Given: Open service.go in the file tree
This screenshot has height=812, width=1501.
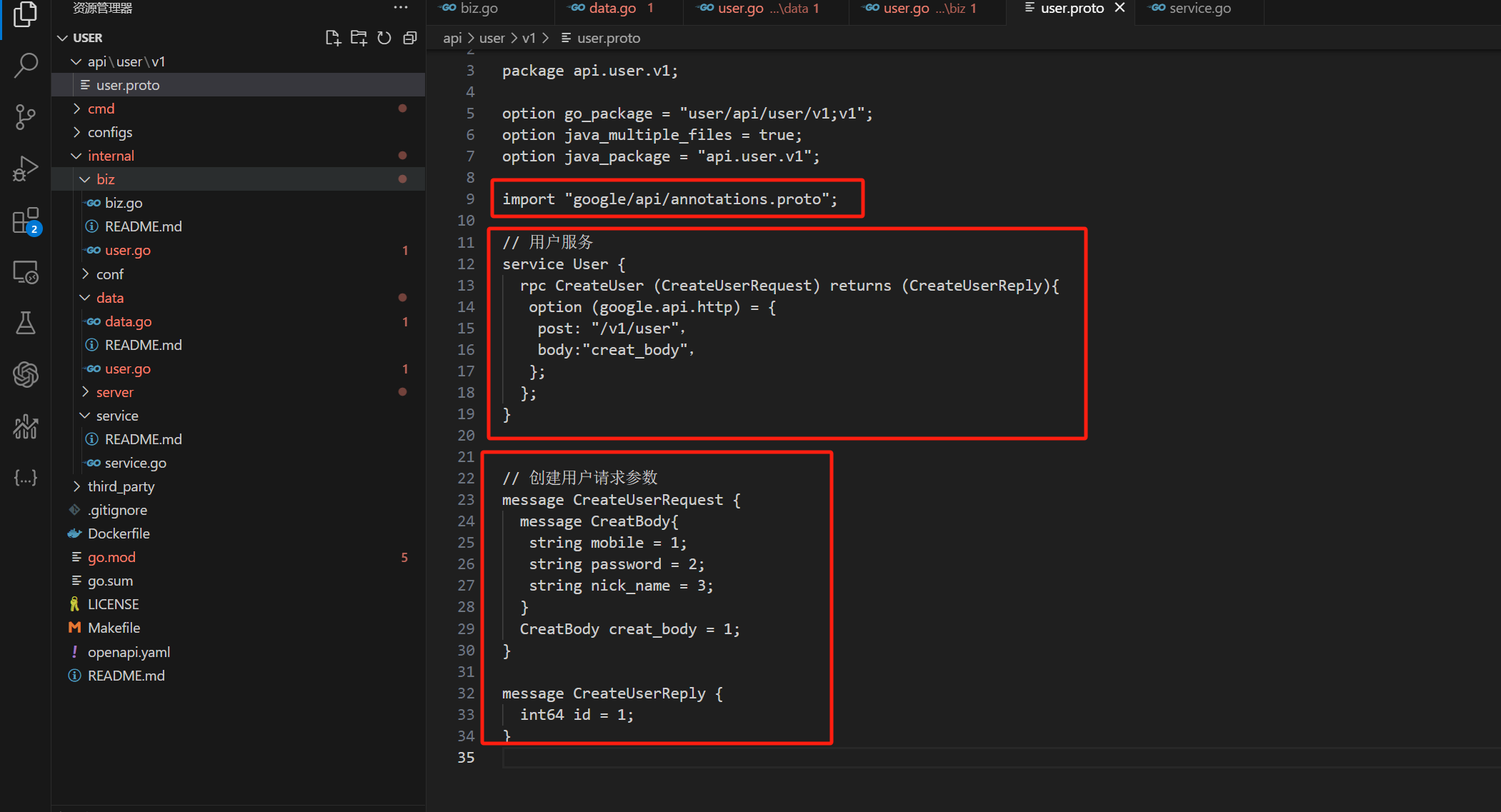Looking at the screenshot, I should (x=239, y=463).
